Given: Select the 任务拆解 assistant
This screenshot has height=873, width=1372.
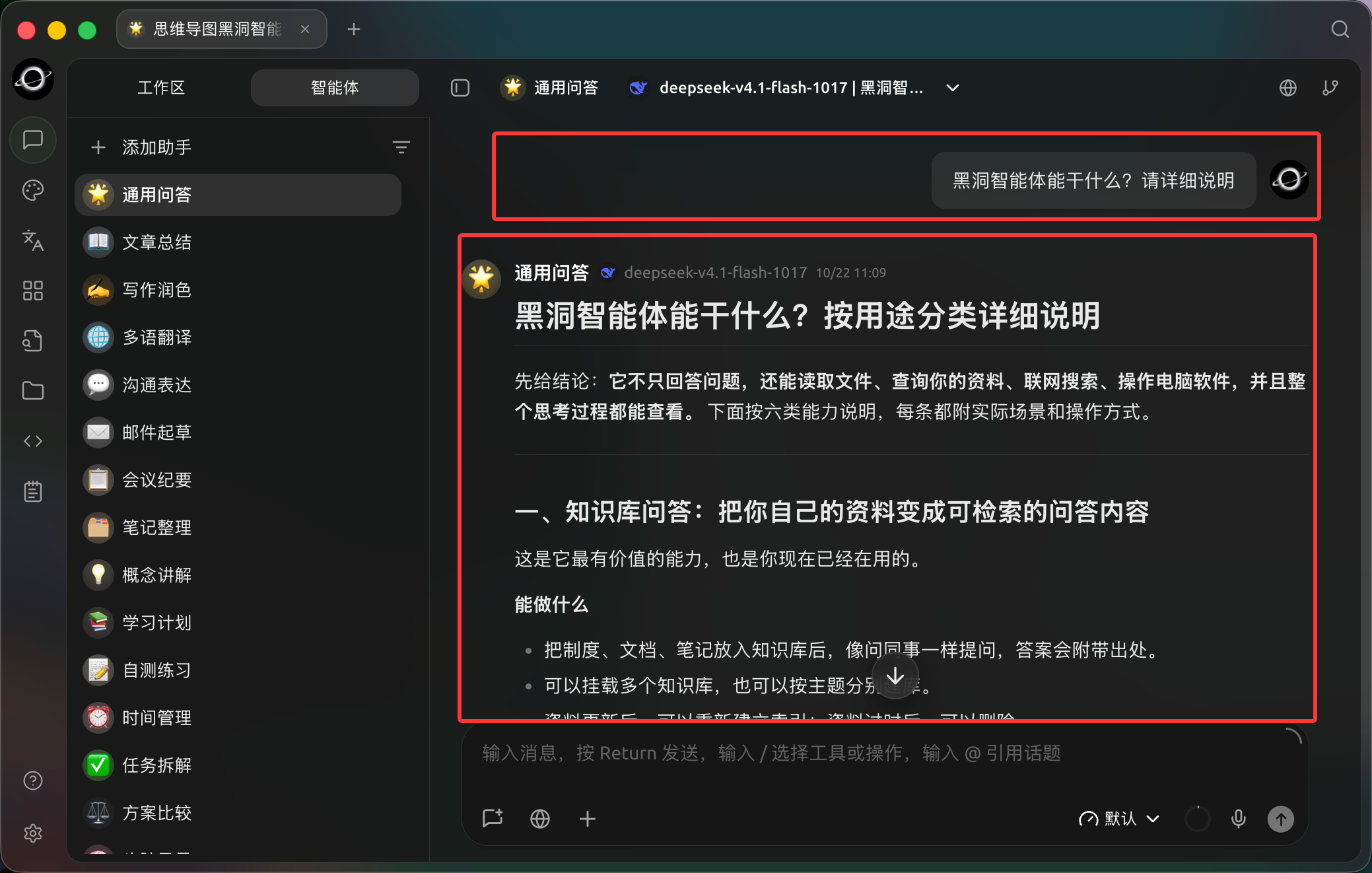Looking at the screenshot, I should [x=238, y=765].
